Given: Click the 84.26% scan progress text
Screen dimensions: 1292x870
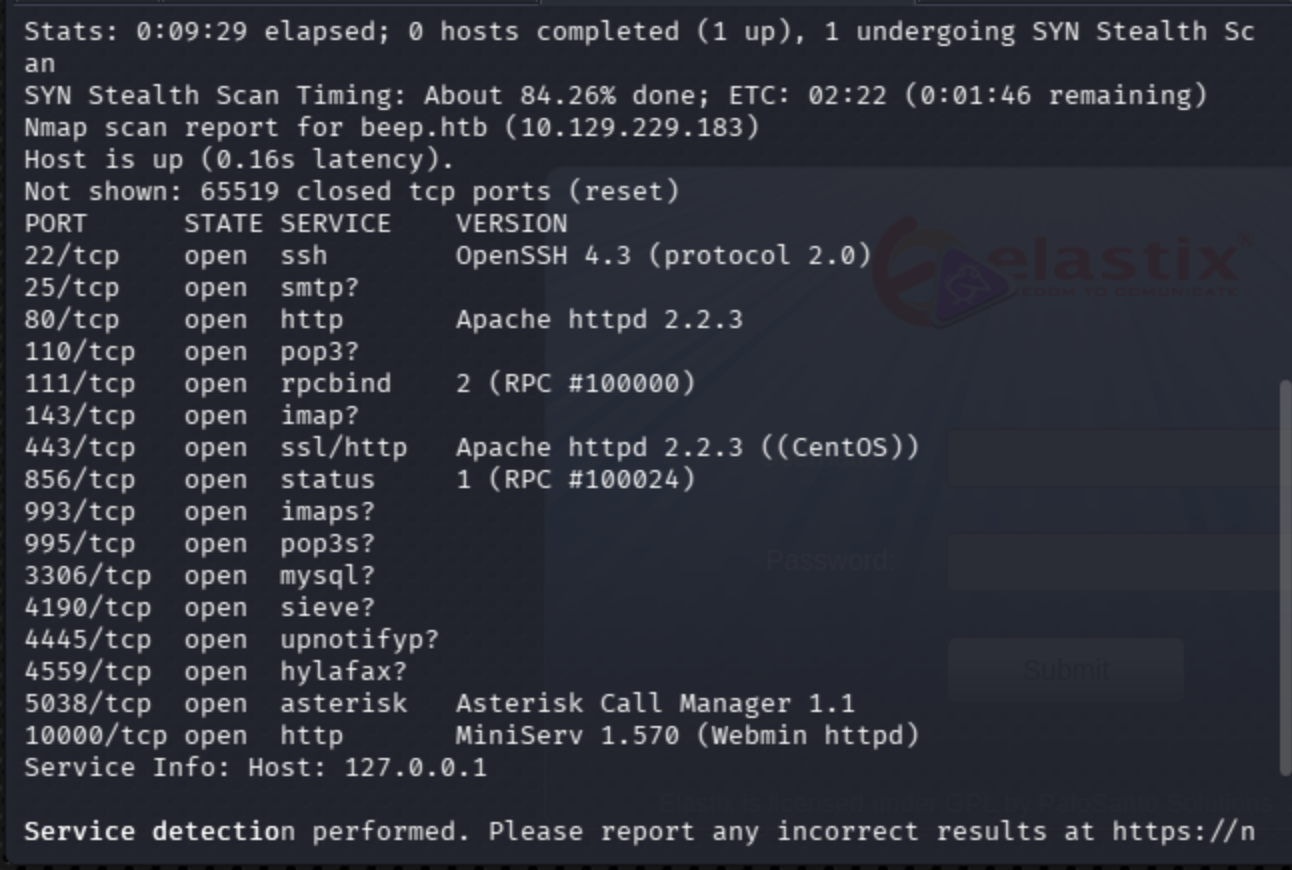Looking at the screenshot, I should coord(567,95).
